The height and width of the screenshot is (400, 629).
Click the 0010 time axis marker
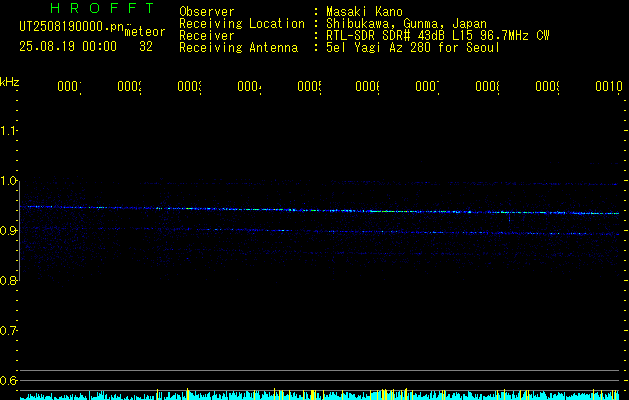pos(609,87)
